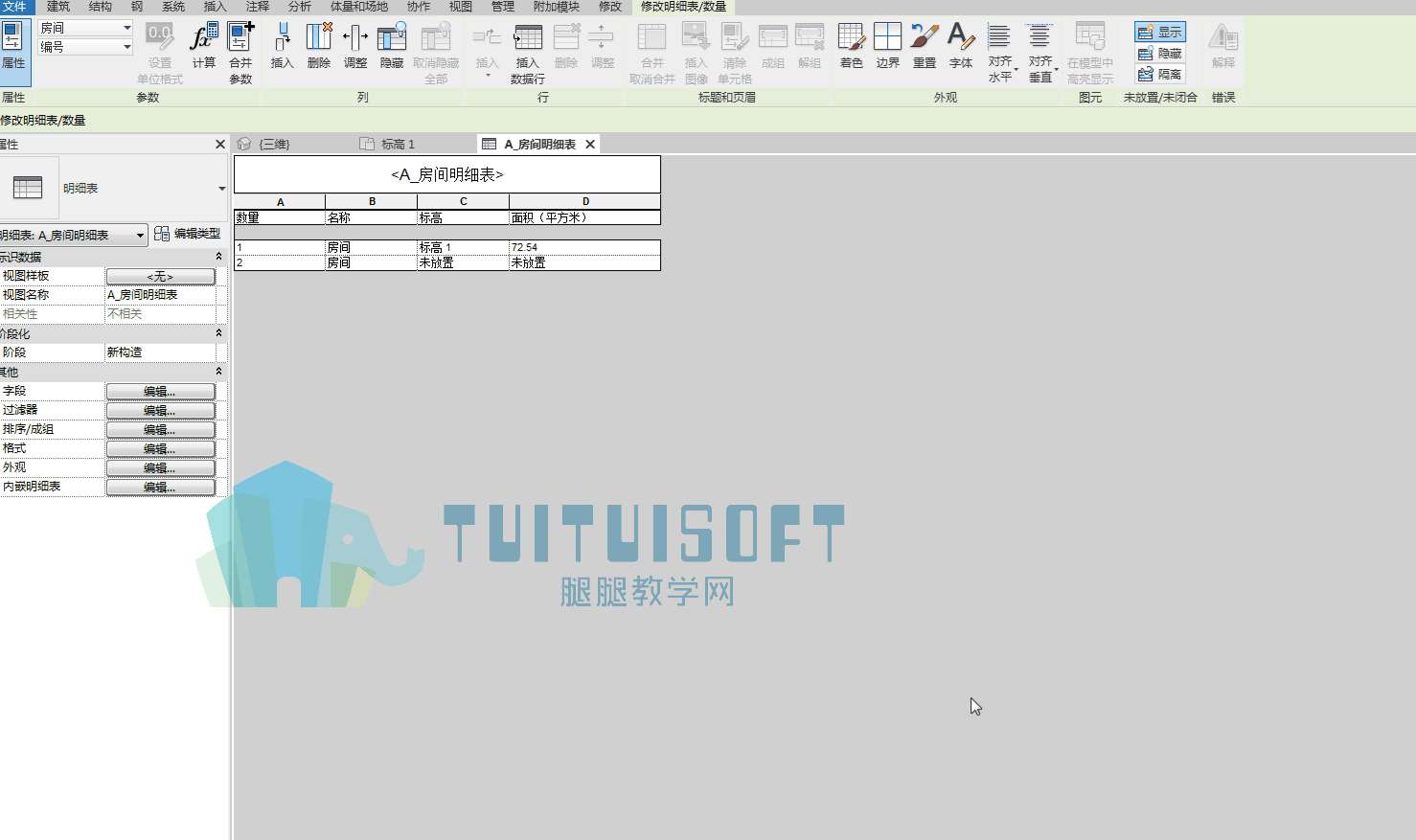This screenshot has width=1416, height=840.
Task: Click 合并参数 (Combine Parameters) icon
Action: point(240,54)
